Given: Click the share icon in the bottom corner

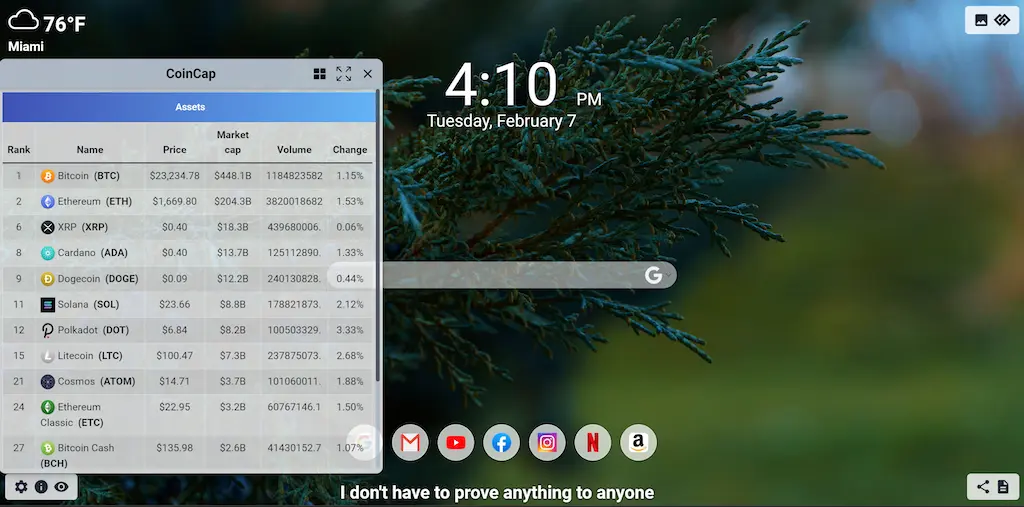Looking at the screenshot, I should [983, 487].
